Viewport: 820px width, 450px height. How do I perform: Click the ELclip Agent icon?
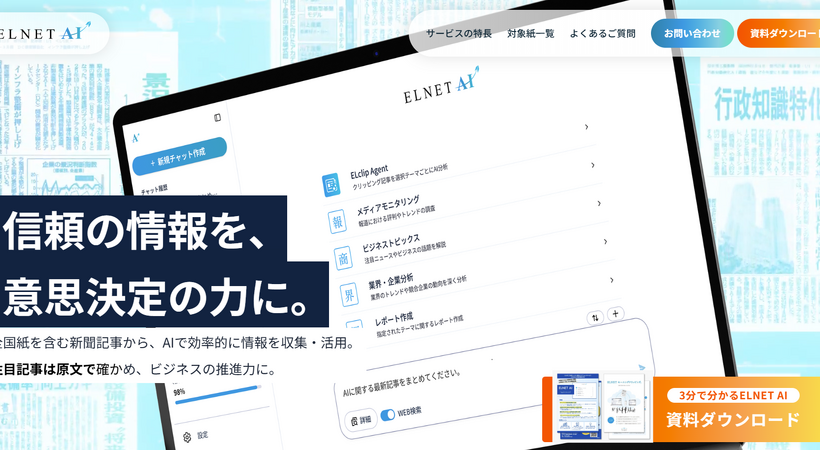pos(331,185)
